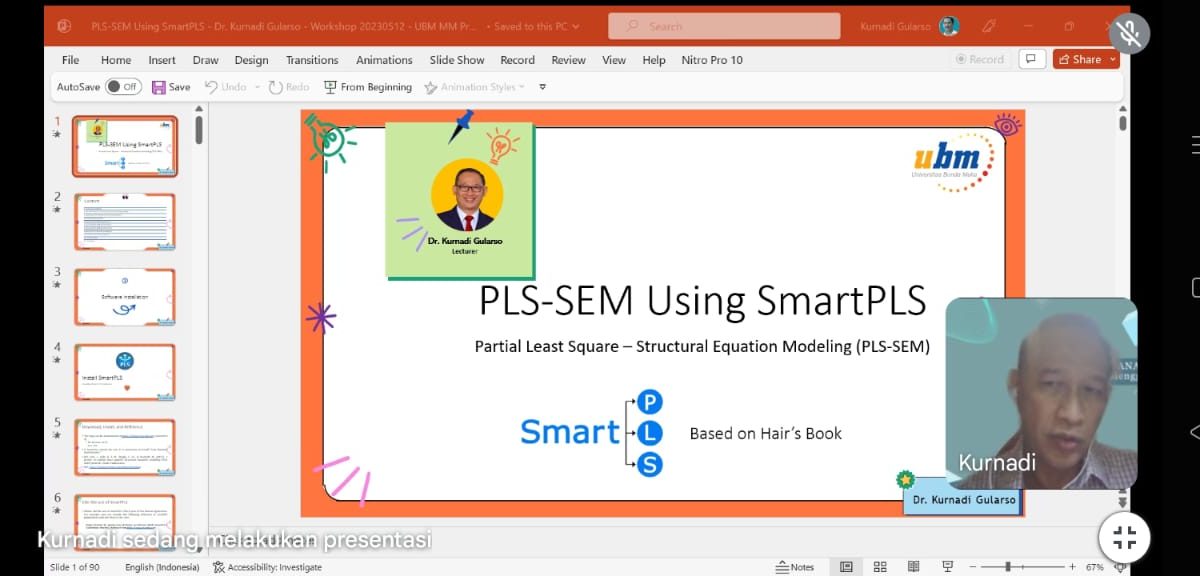Start Slide Show from status bar icon
Viewport: 1200px width, 576px height.
coord(945,567)
